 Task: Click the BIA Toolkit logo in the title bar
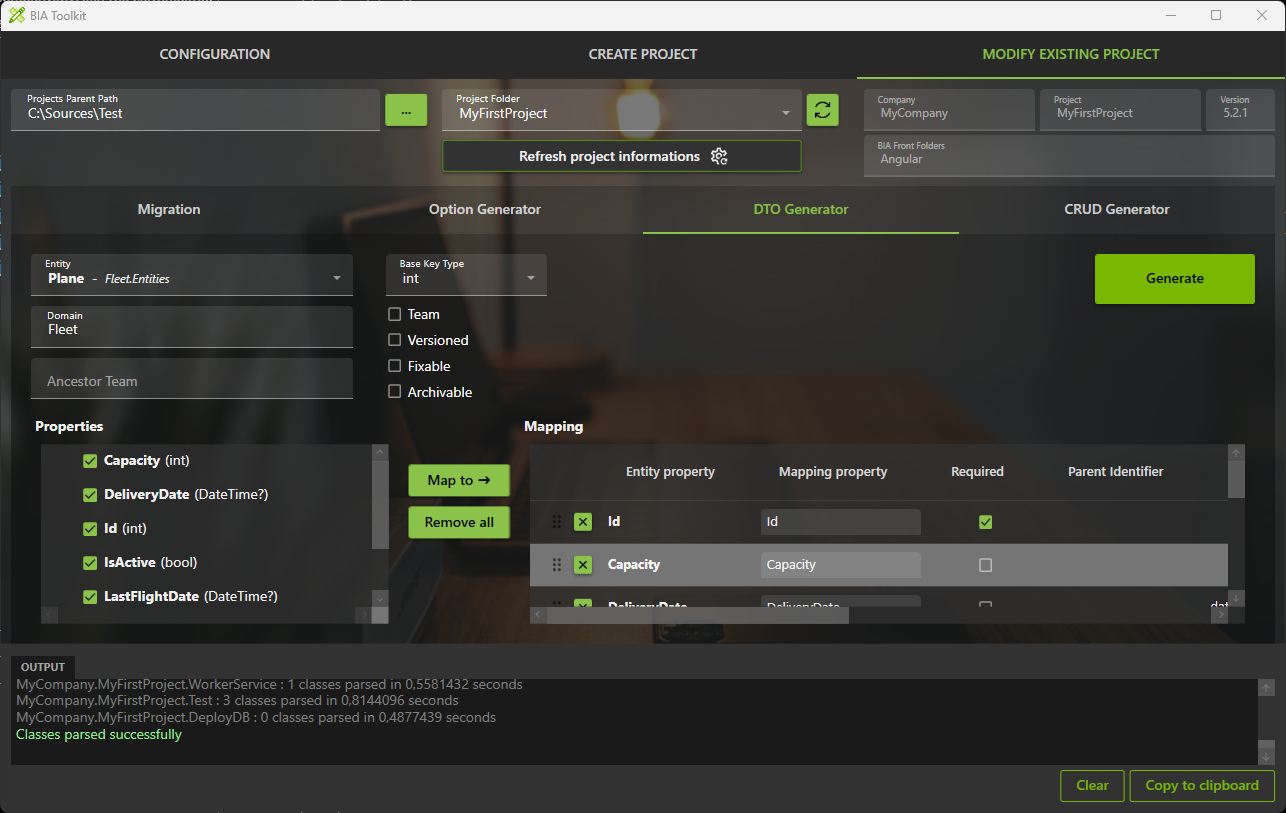[15, 15]
